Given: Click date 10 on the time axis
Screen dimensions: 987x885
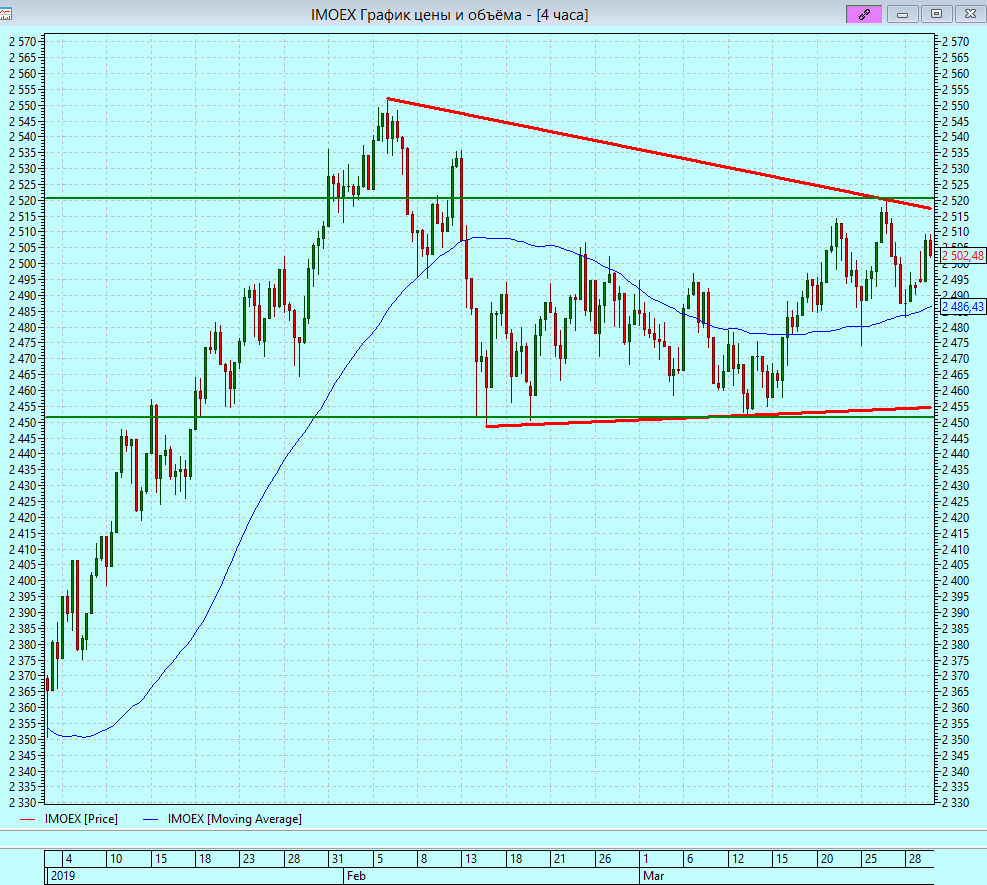Looking at the screenshot, I should point(116,859).
